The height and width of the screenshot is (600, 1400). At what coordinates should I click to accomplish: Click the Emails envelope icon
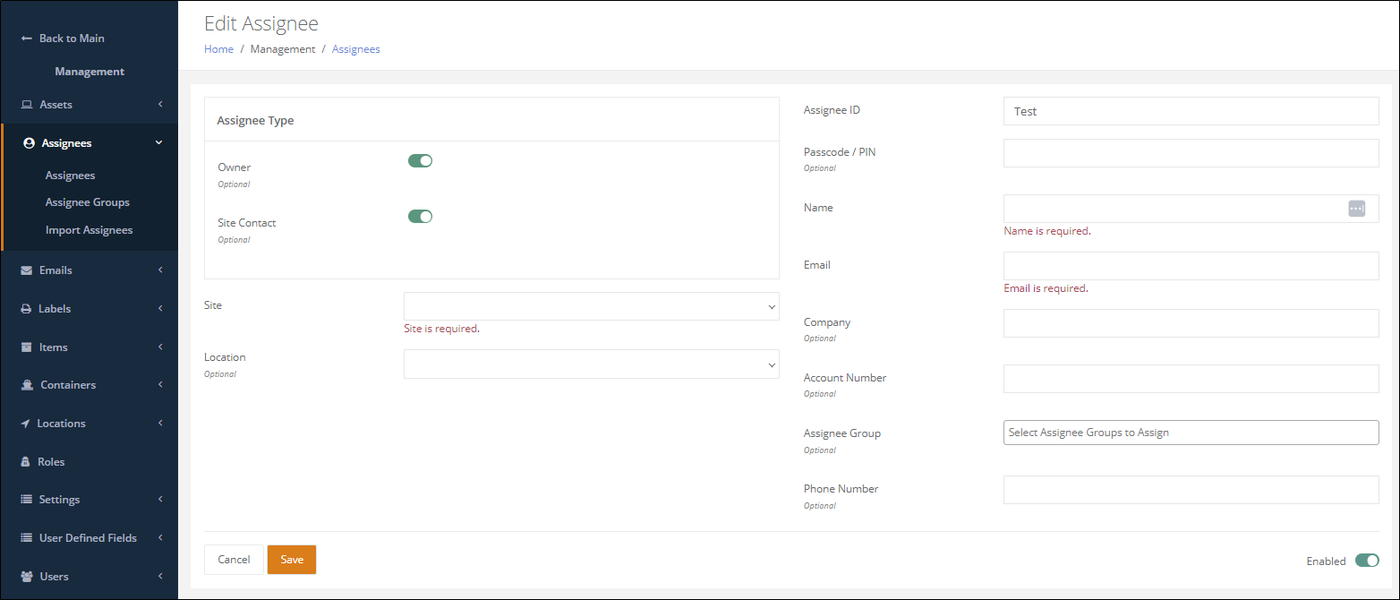pos(27,270)
